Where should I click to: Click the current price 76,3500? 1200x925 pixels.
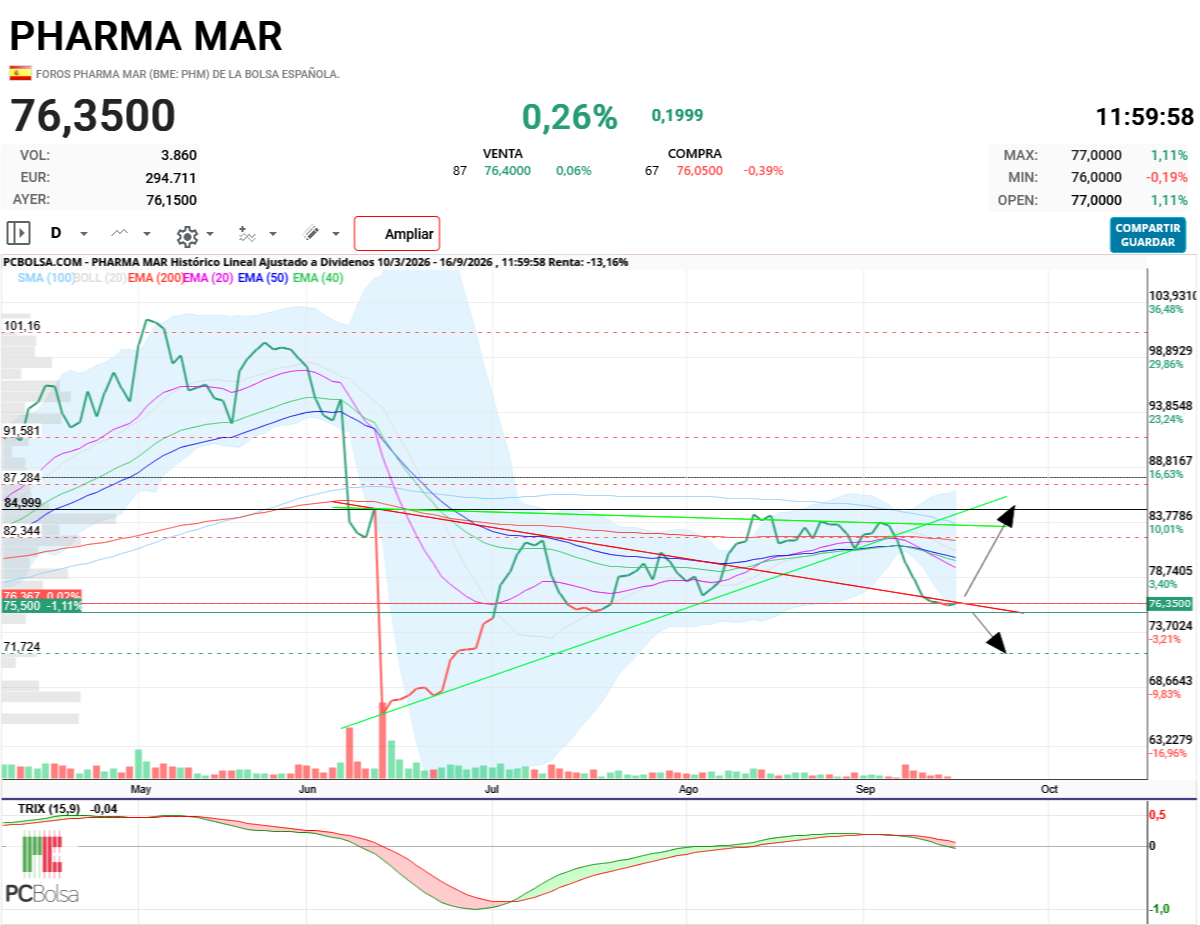[93, 116]
